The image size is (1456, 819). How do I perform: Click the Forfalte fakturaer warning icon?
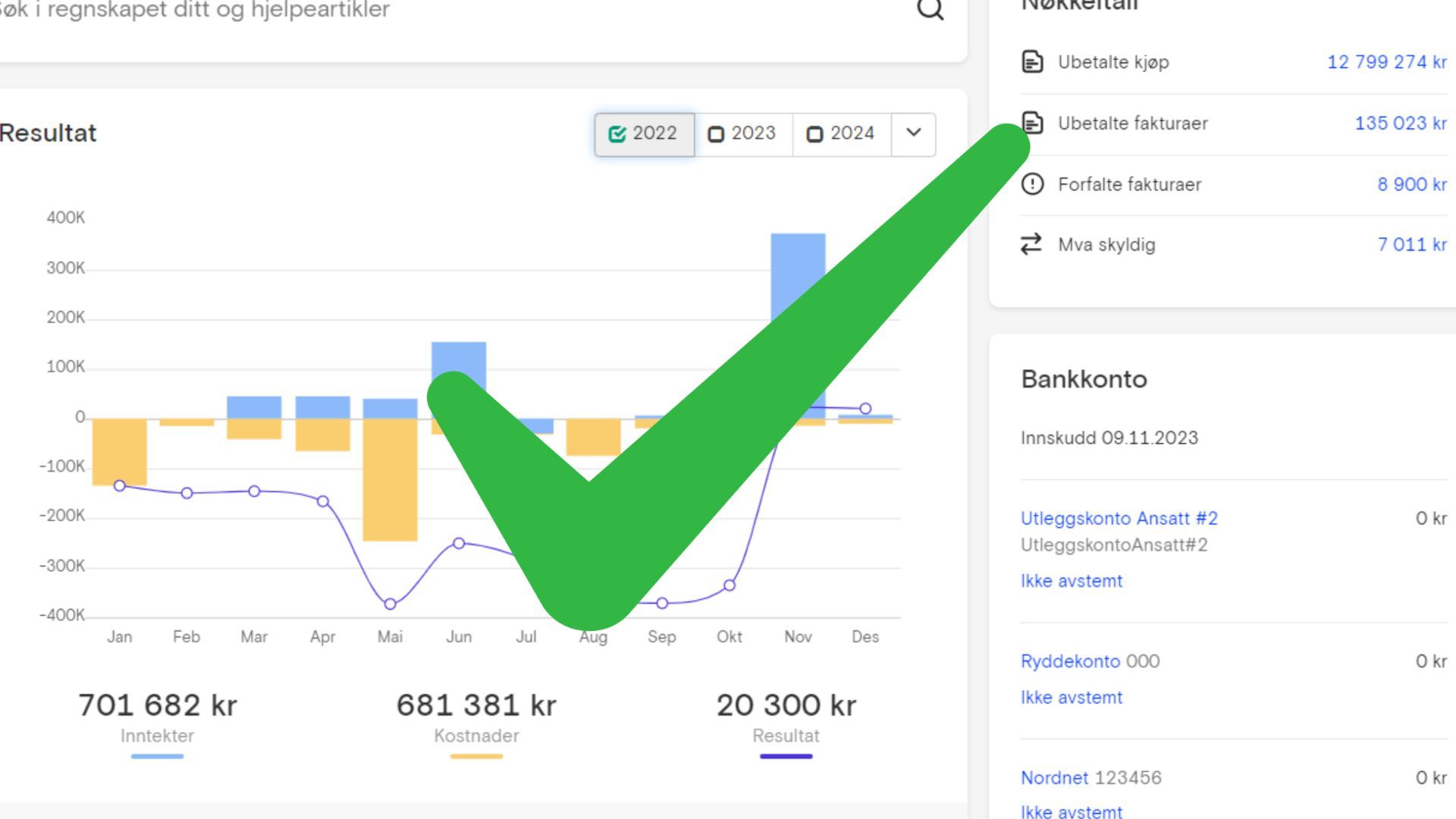tap(1032, 184)
